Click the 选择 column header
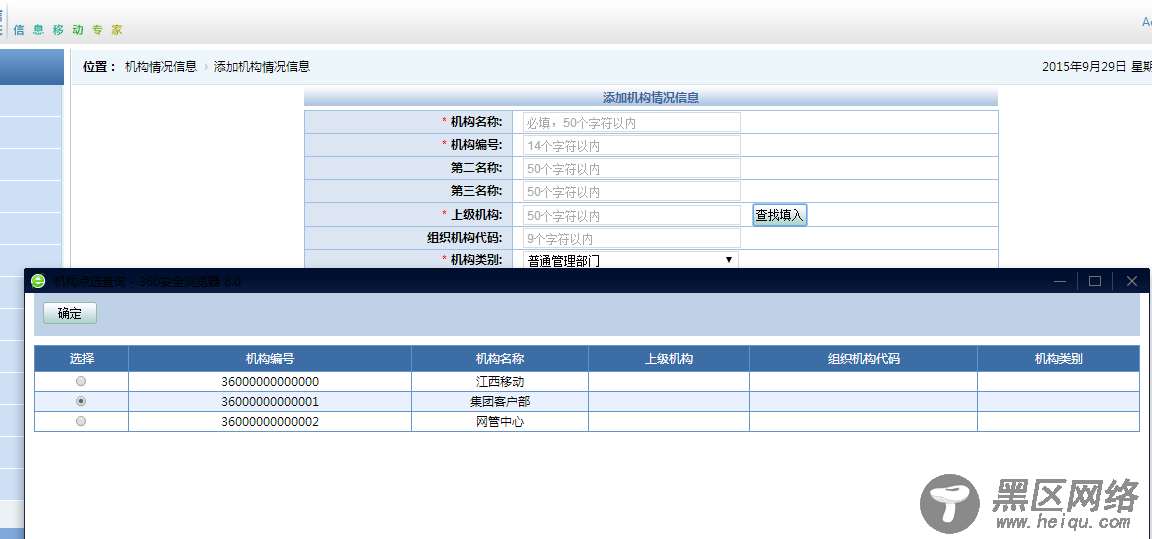 point(82,359)
